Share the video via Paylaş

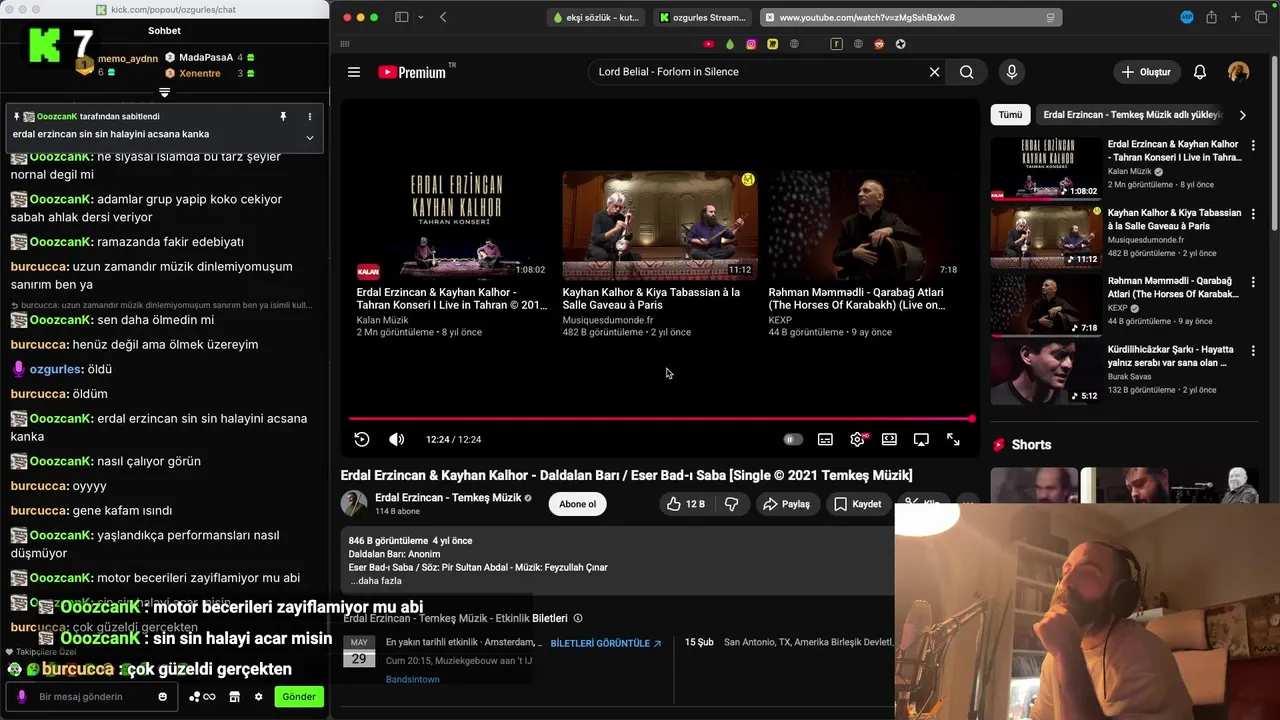[x=786, y=504]
